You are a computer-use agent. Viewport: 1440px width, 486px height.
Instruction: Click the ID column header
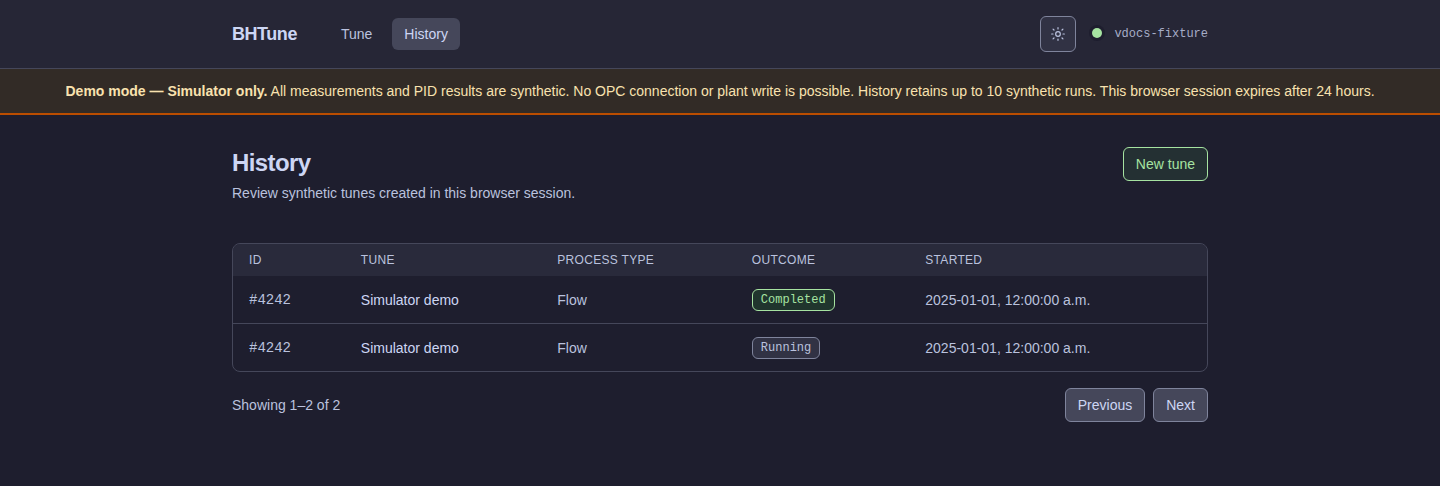255,260
